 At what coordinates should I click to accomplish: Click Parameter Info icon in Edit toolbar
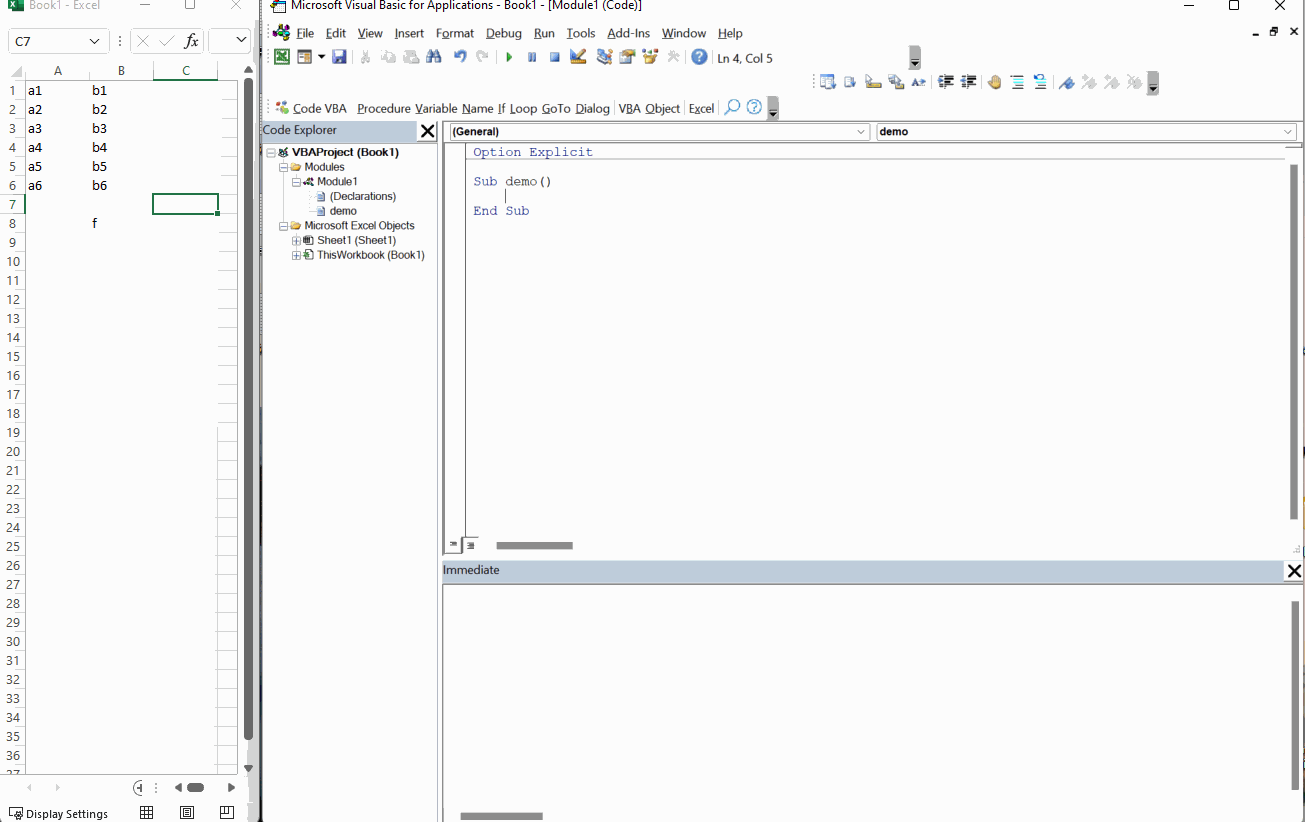[x=896, y=82]
